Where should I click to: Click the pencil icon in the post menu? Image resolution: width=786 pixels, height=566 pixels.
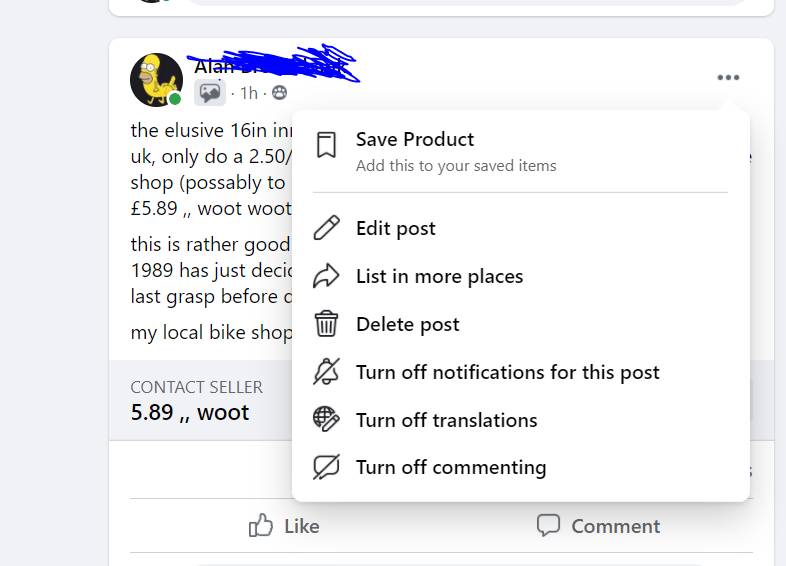pyautogui.click(x=326, y=228)
